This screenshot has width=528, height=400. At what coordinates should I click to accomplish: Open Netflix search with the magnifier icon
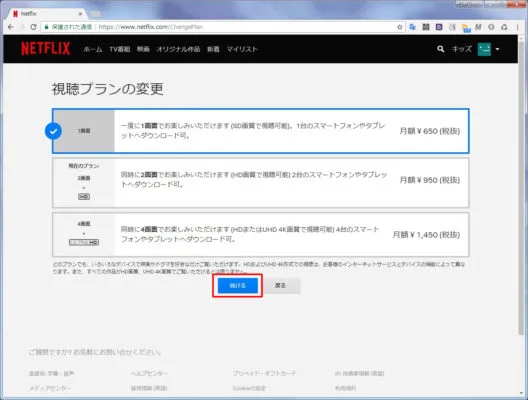tap(440, 49)
